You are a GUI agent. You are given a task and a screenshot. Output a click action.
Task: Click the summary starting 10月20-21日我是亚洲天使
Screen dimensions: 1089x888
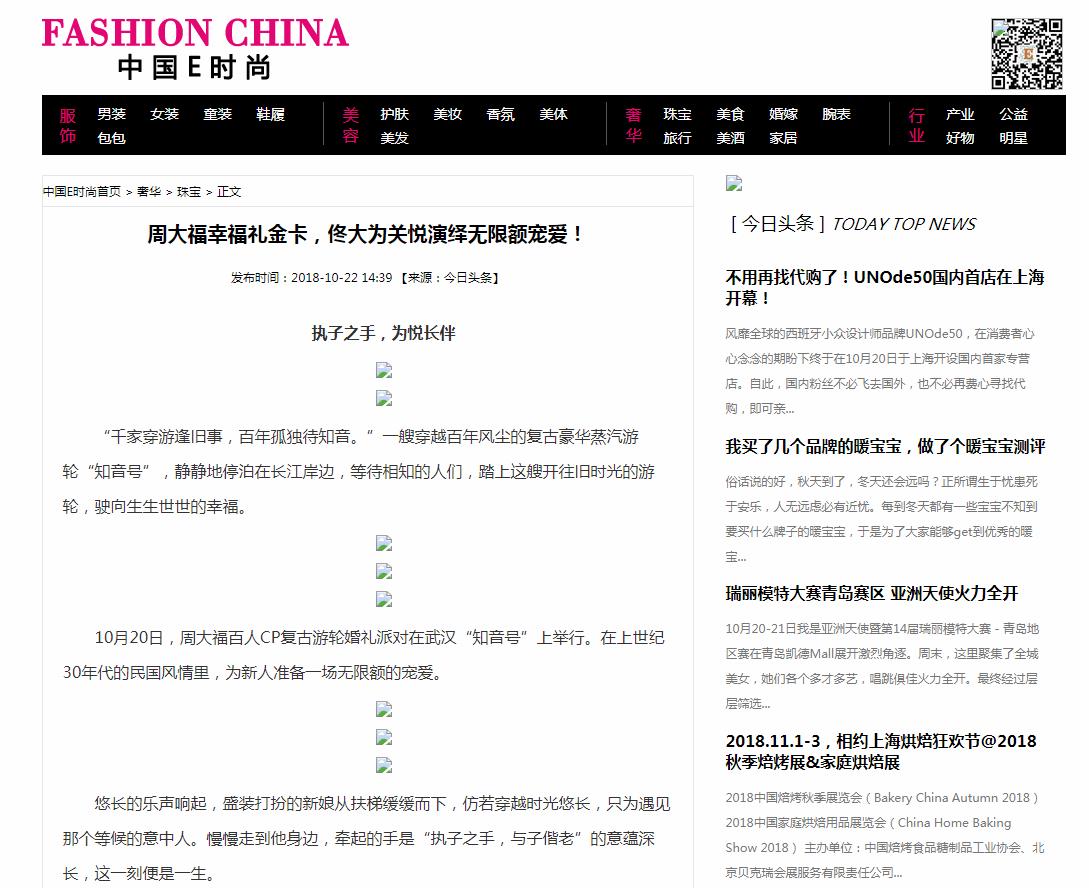882,666
